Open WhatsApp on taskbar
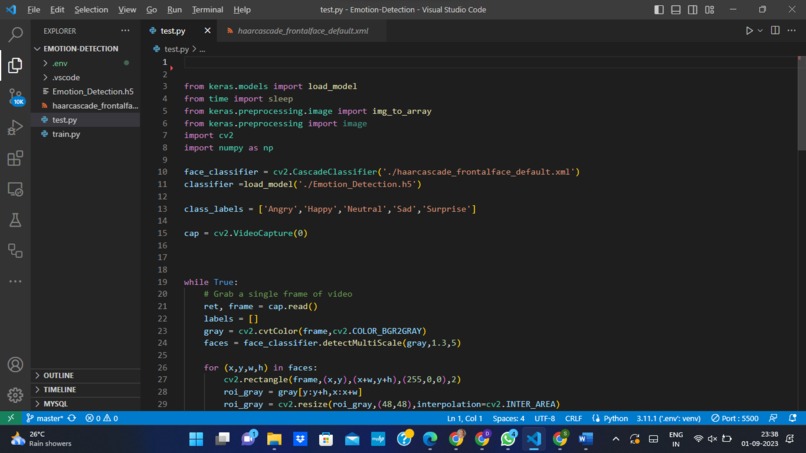The image size is (806, 453). coord(508,439)
